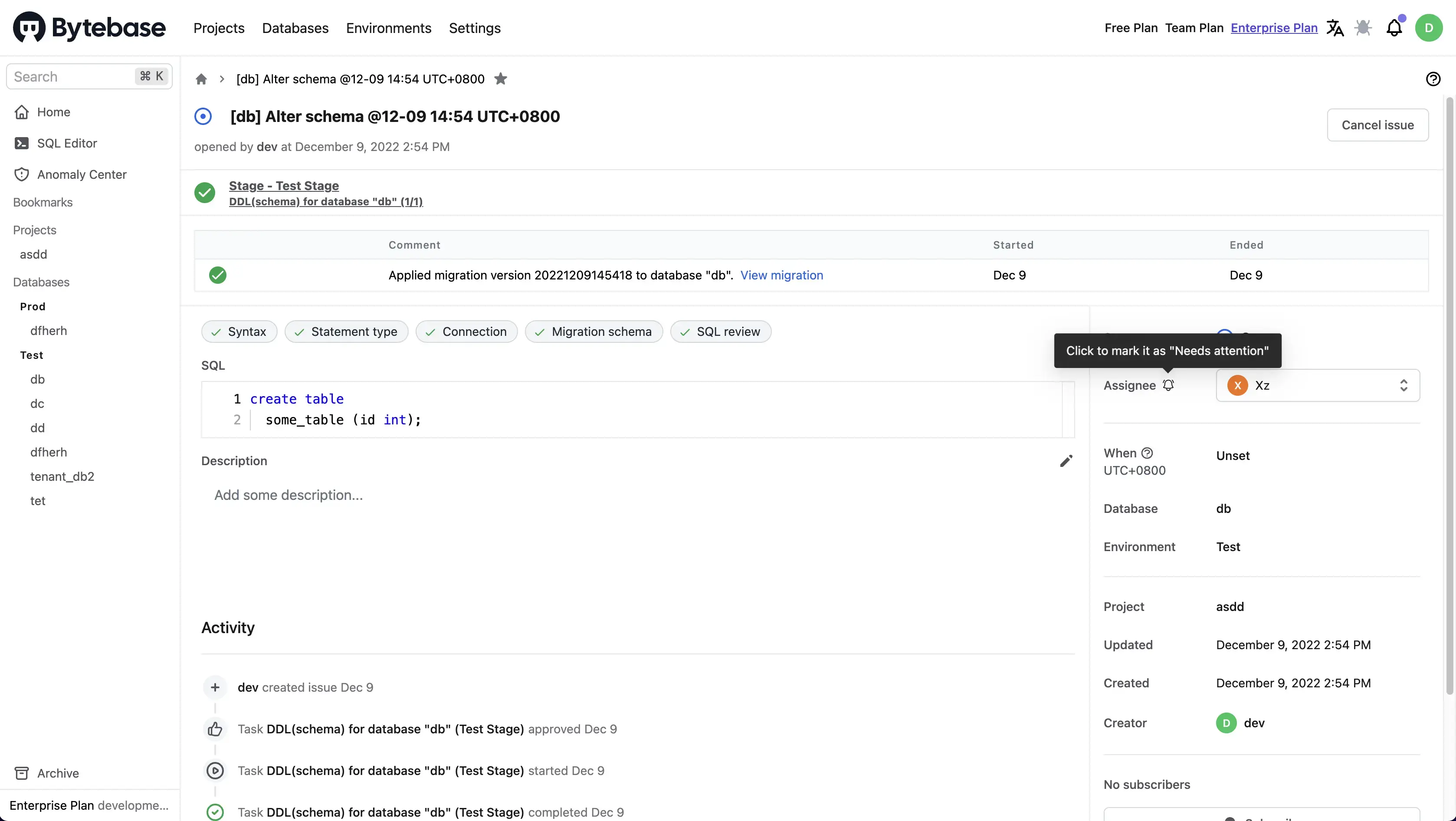
Task: Focus the sidebar Search field
Action: pos(73,77)
